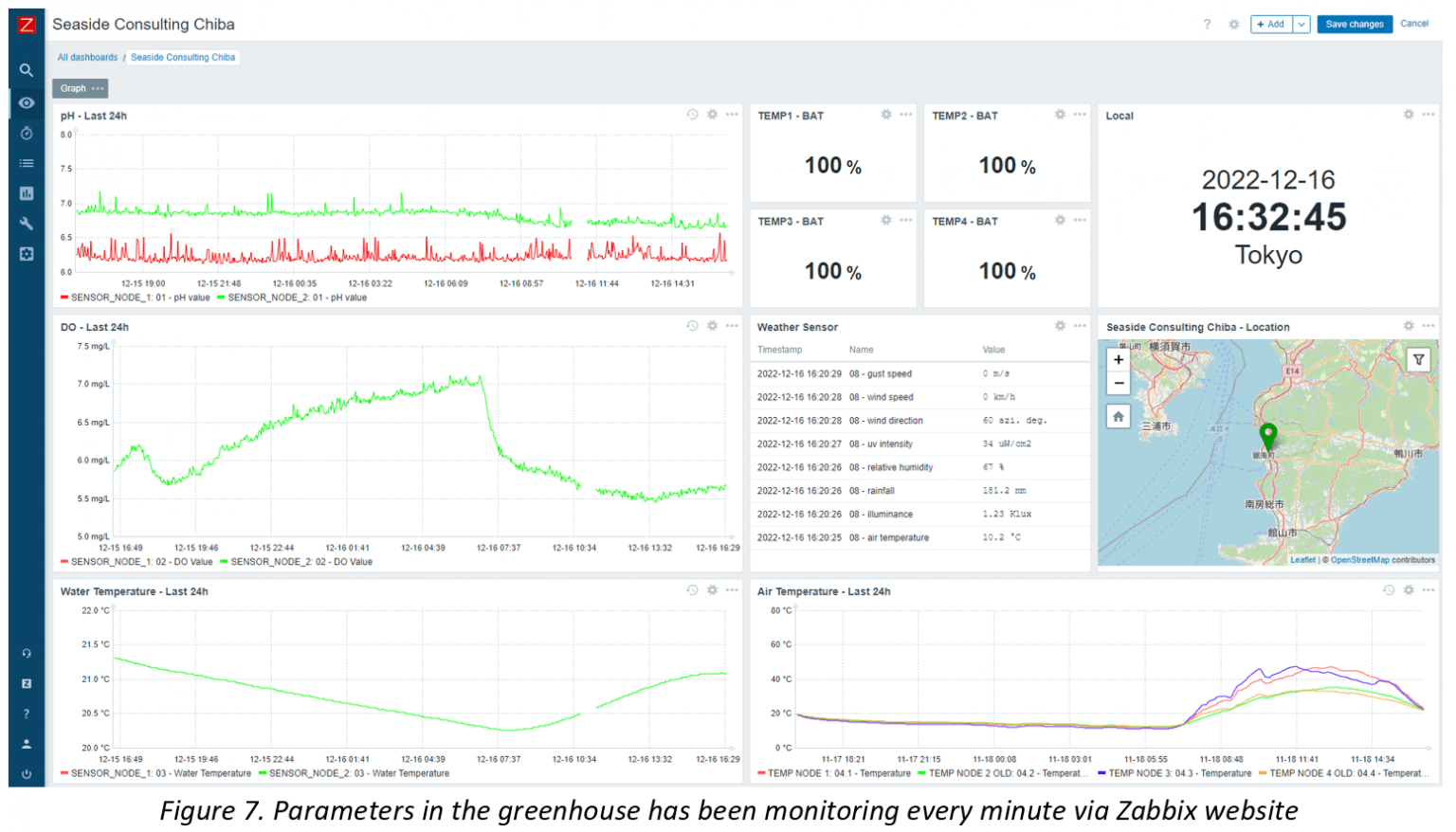Click the sign out power icon
The width and height of the screenshot is (1456, 832).
27,774
